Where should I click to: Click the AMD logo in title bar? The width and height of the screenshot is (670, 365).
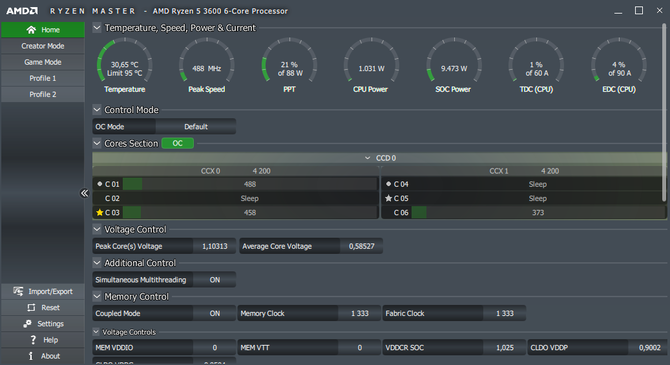point(22,11)
